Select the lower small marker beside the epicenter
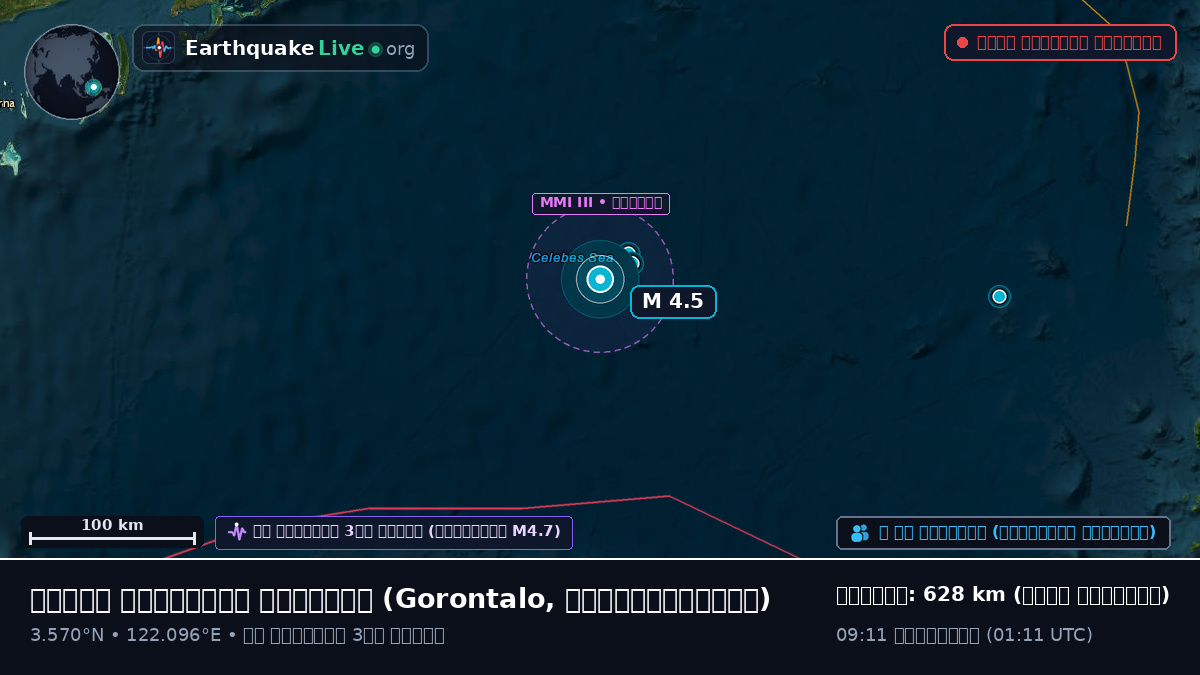Screen dimensions: 1200x675 point(633,263)
